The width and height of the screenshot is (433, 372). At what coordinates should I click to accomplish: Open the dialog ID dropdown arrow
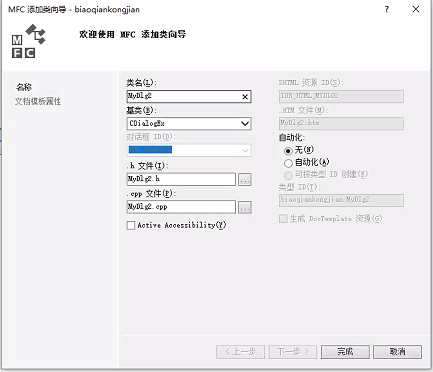[245, 150]
